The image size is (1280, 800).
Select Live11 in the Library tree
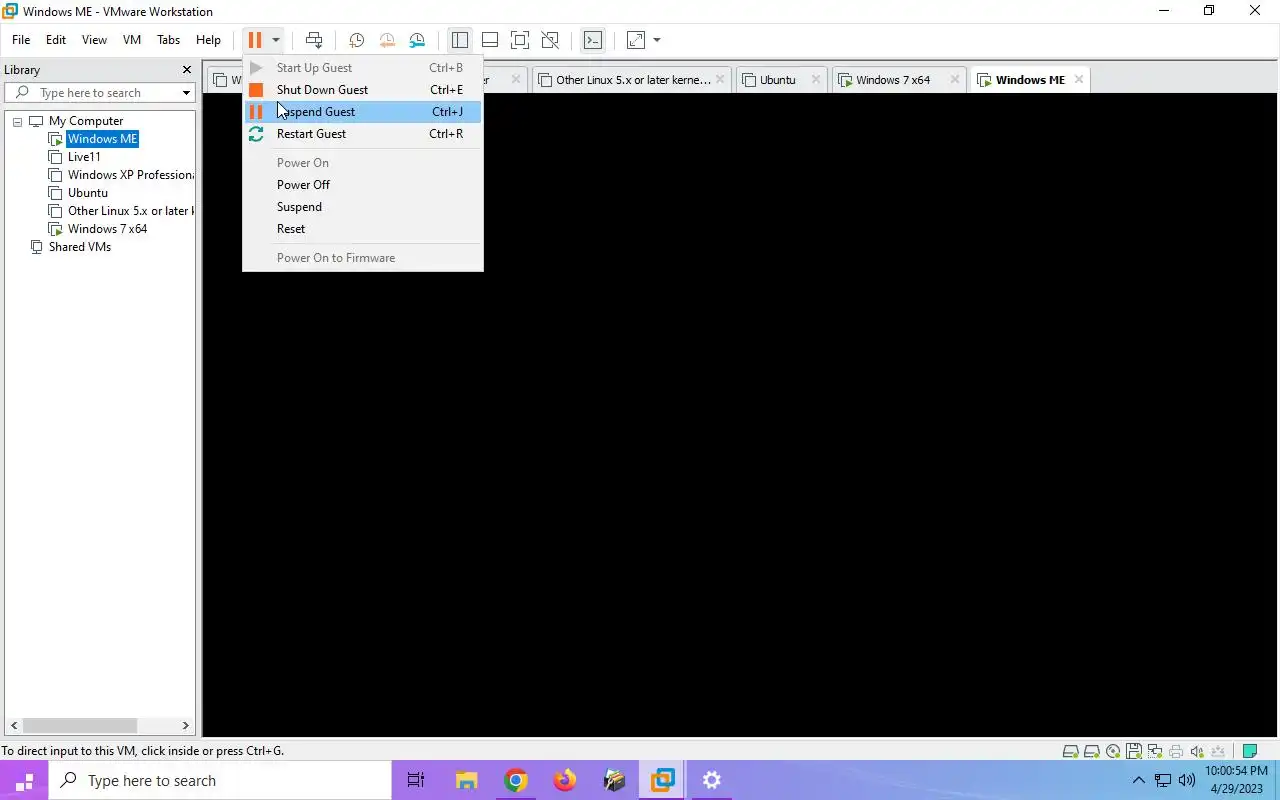(84, 157)
